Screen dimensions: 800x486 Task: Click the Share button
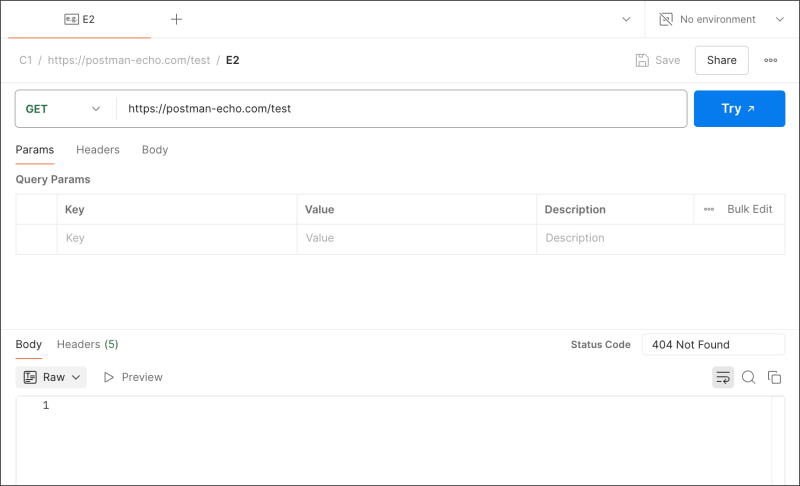pos(721,60)
